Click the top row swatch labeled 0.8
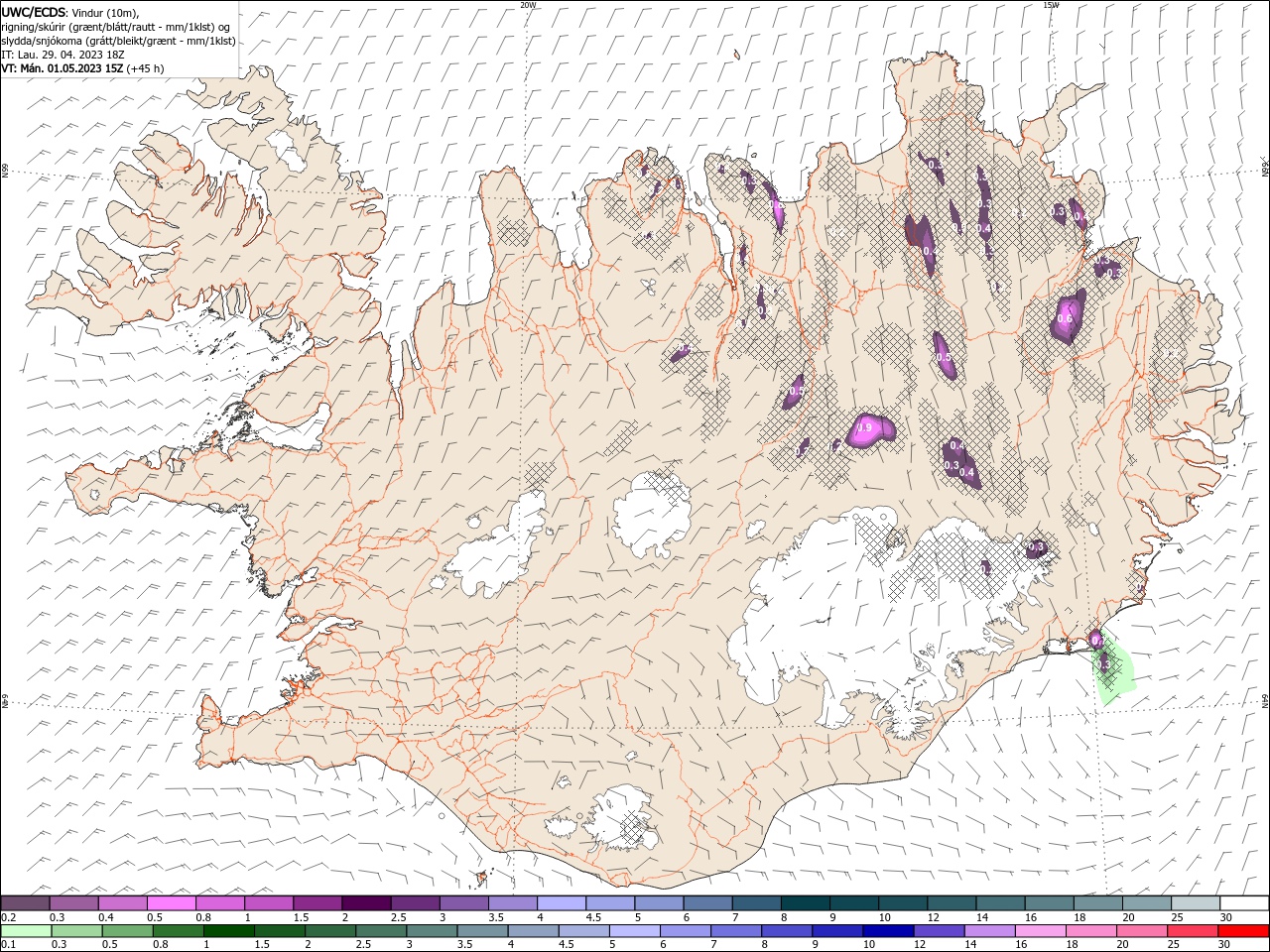 pyautogui.click(x=220, y=902)
